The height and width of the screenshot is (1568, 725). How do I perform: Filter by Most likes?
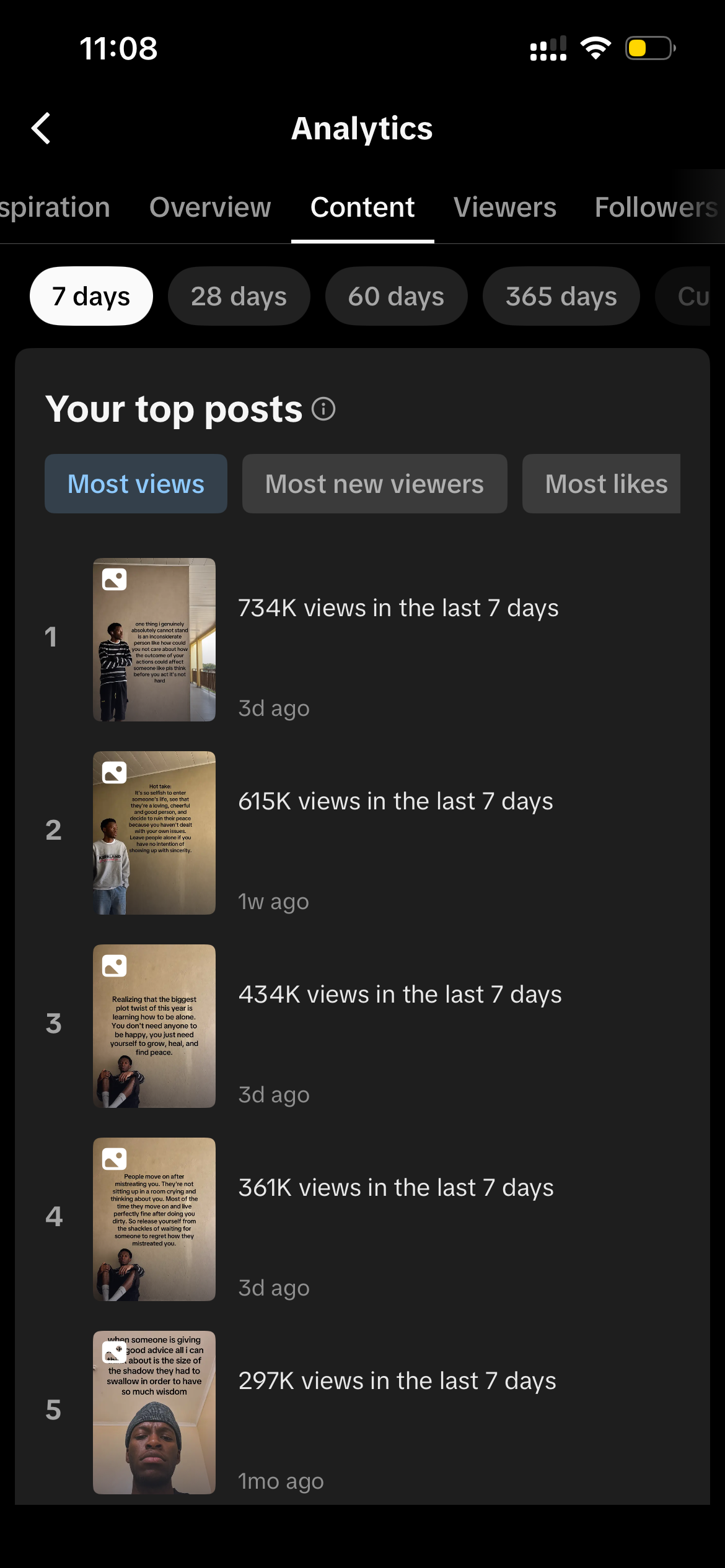point(601,484)
